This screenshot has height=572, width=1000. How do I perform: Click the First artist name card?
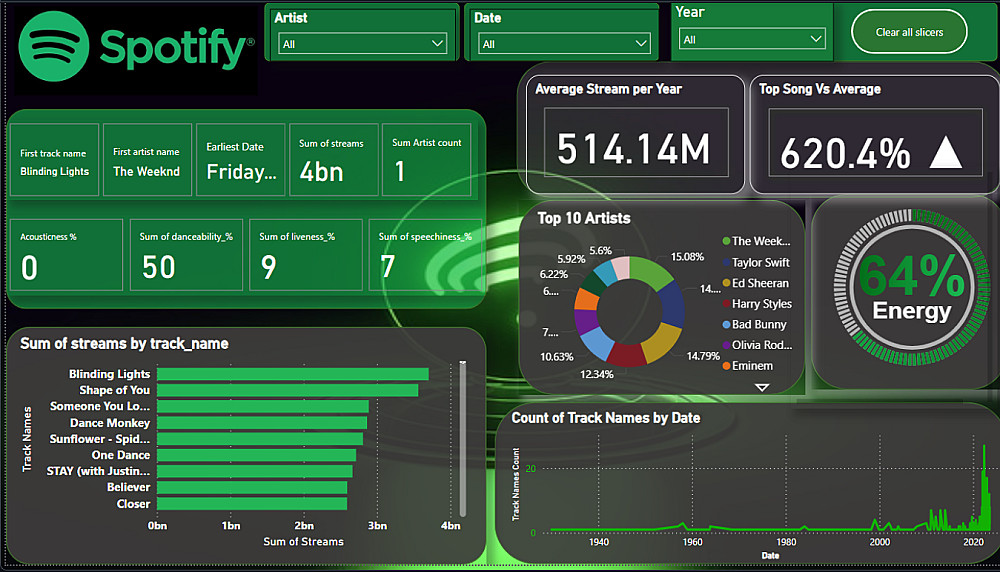click(x=147, y=160)
